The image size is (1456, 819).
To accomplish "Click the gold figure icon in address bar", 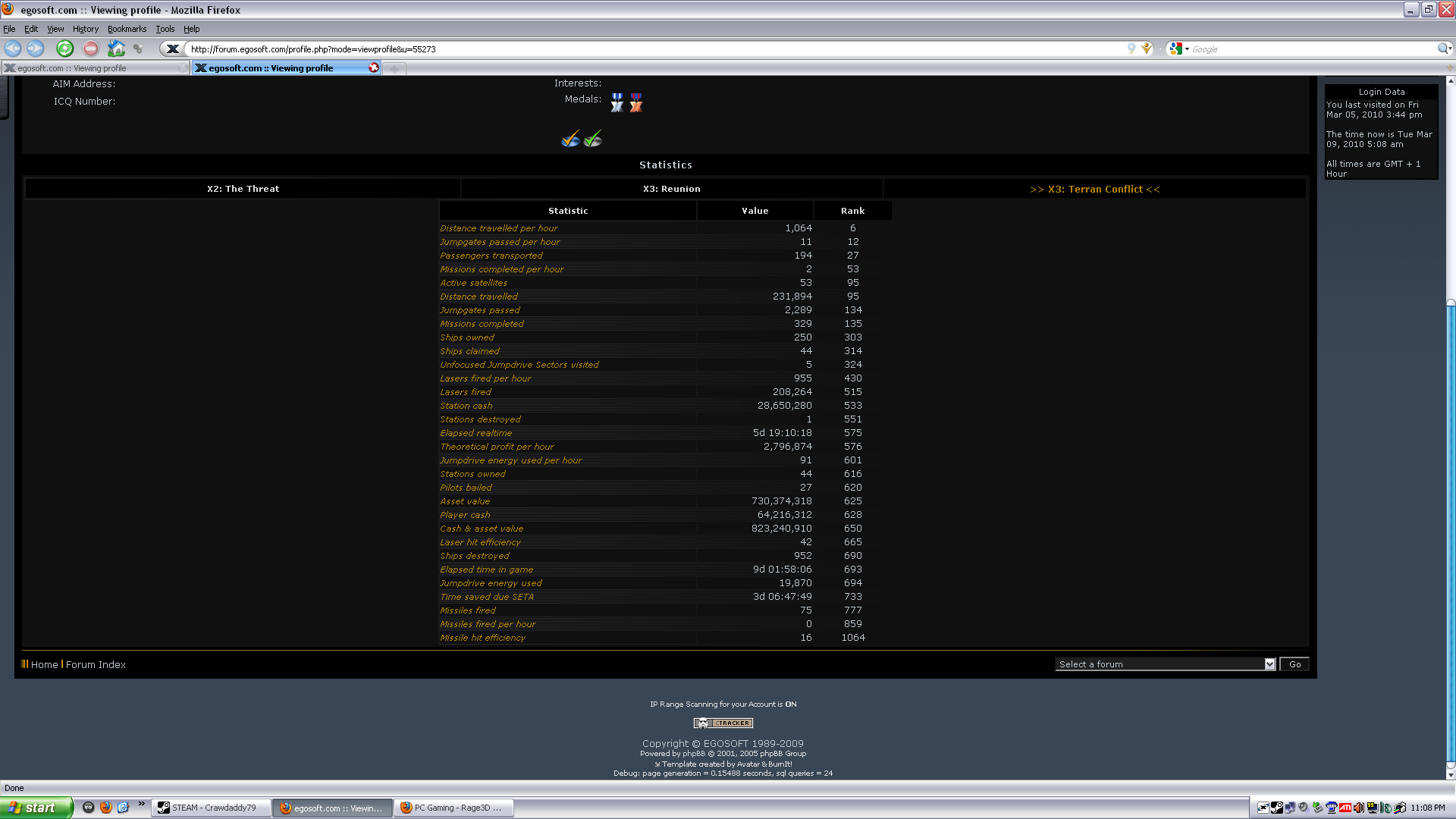I will point(1147,49).
